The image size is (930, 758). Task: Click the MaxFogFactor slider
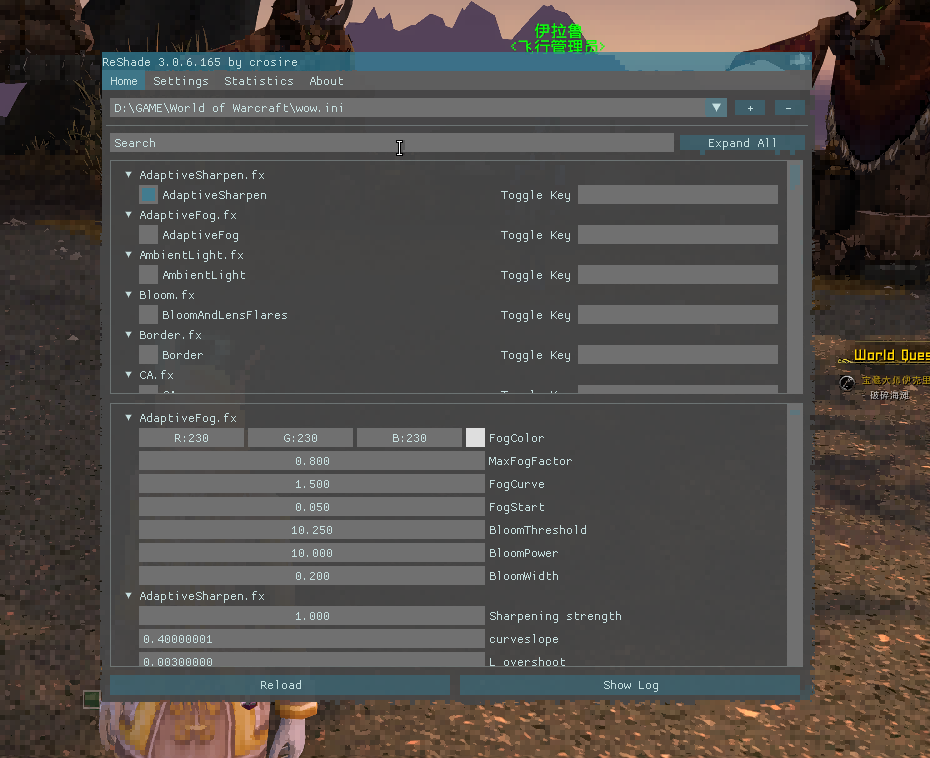tap(311, 461)
